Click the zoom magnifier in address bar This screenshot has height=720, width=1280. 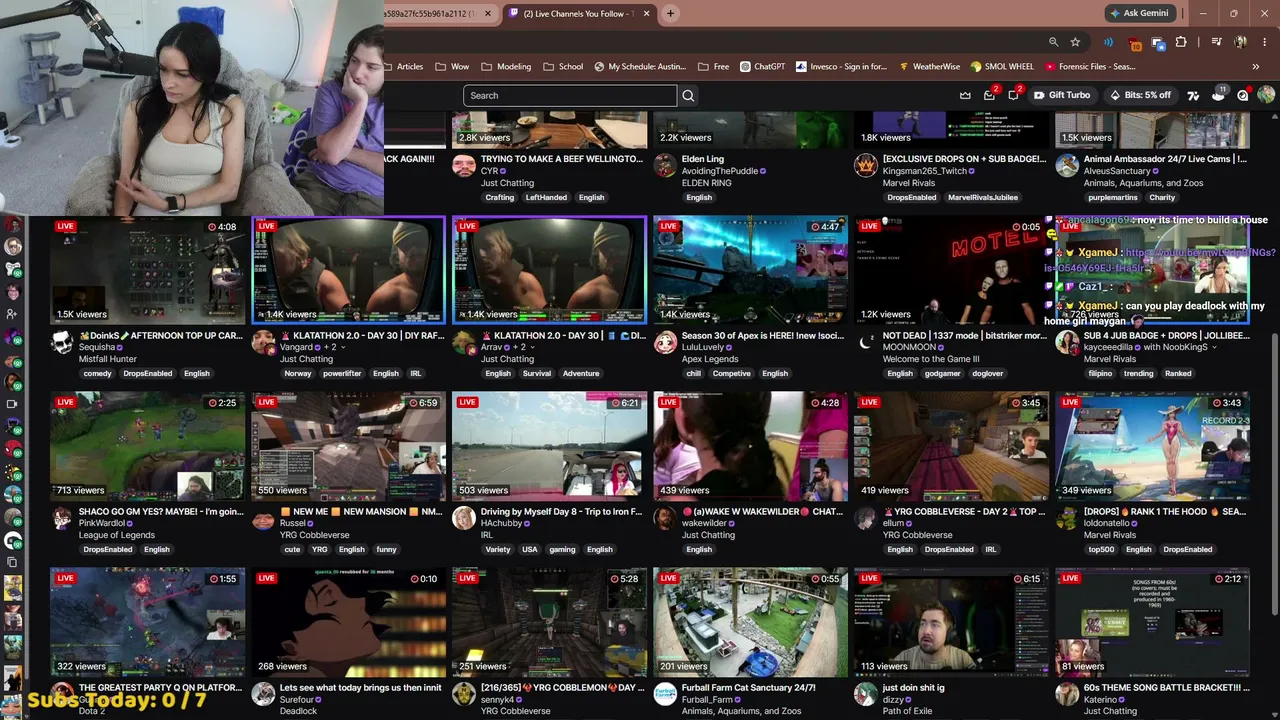pyautogui.click(x=1053, y=42)
